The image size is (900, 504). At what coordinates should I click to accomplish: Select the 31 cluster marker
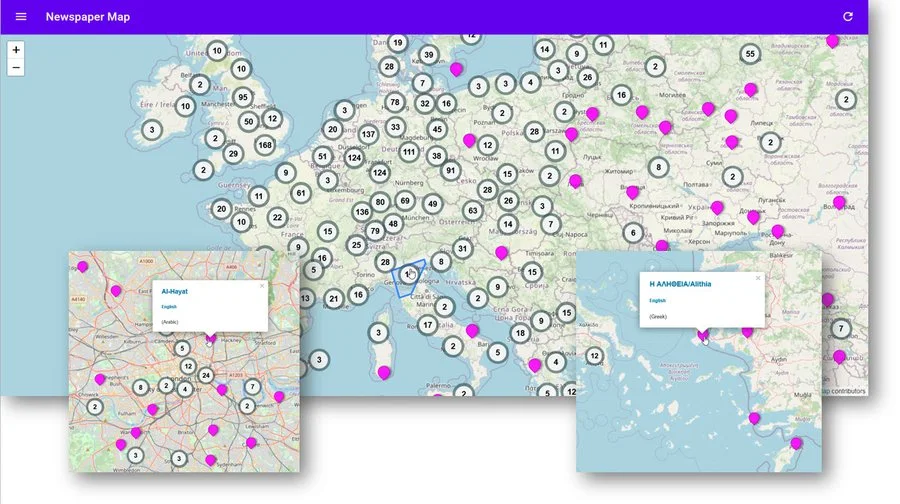tap(463, 249)
